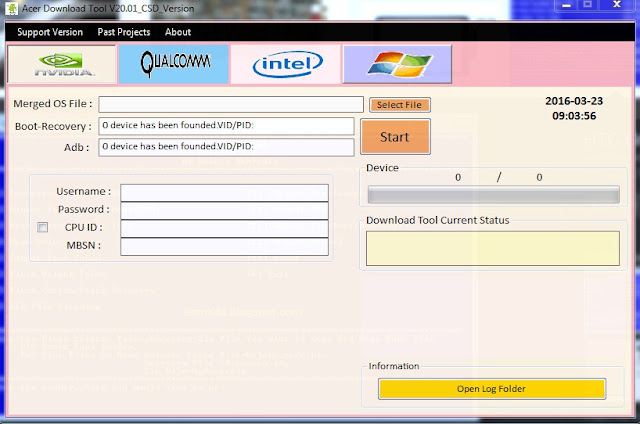Open the log folder via yellow button
Viewport: 640px width, 424px height.
(492, 389)
